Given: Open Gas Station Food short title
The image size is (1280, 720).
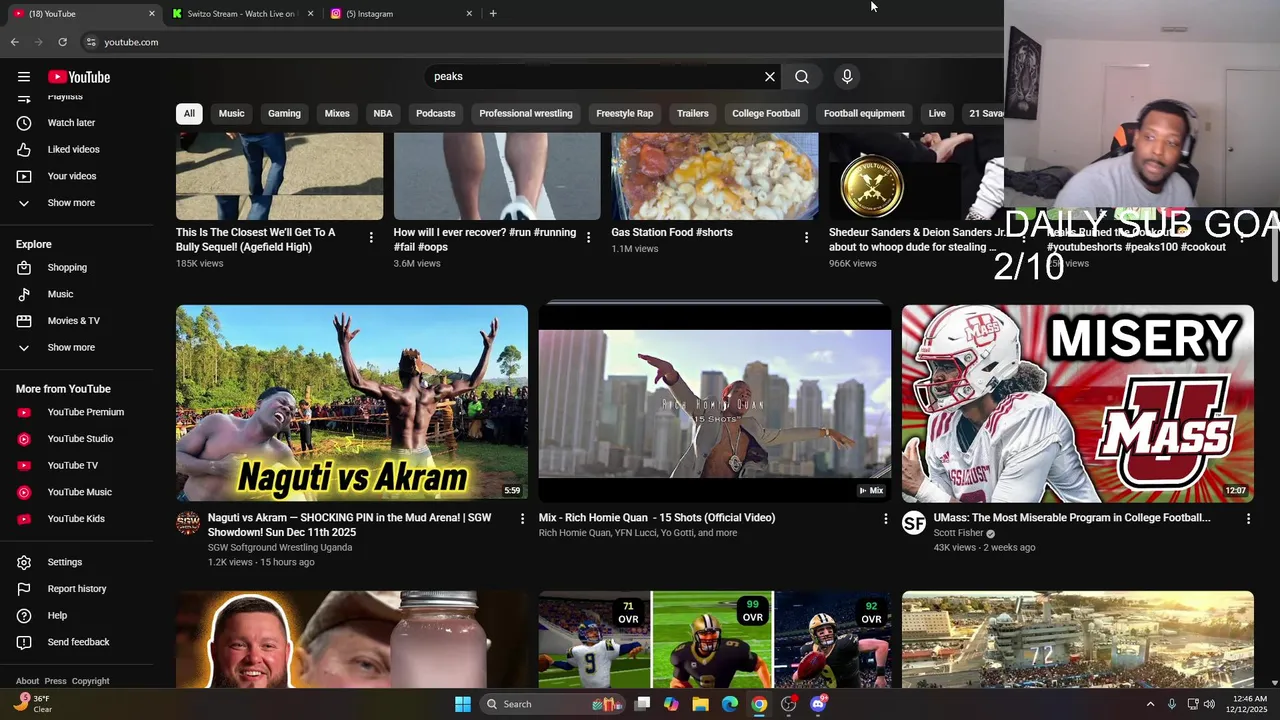Looking at the screenshot, I should coord(672,232).
